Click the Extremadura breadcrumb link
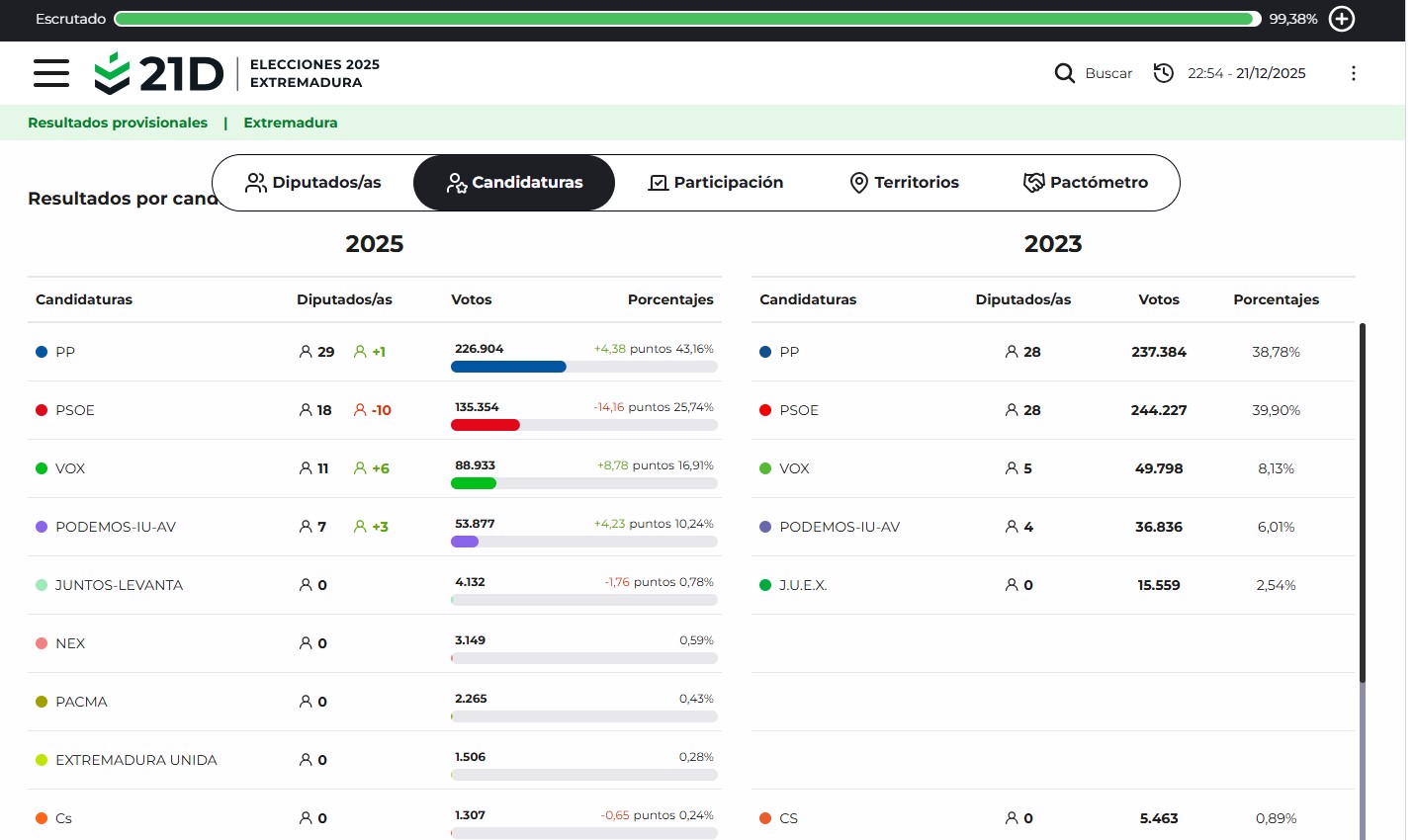The height and width of the screenshot is (840, 1415). pyautogui.click(x=290, y=123)
